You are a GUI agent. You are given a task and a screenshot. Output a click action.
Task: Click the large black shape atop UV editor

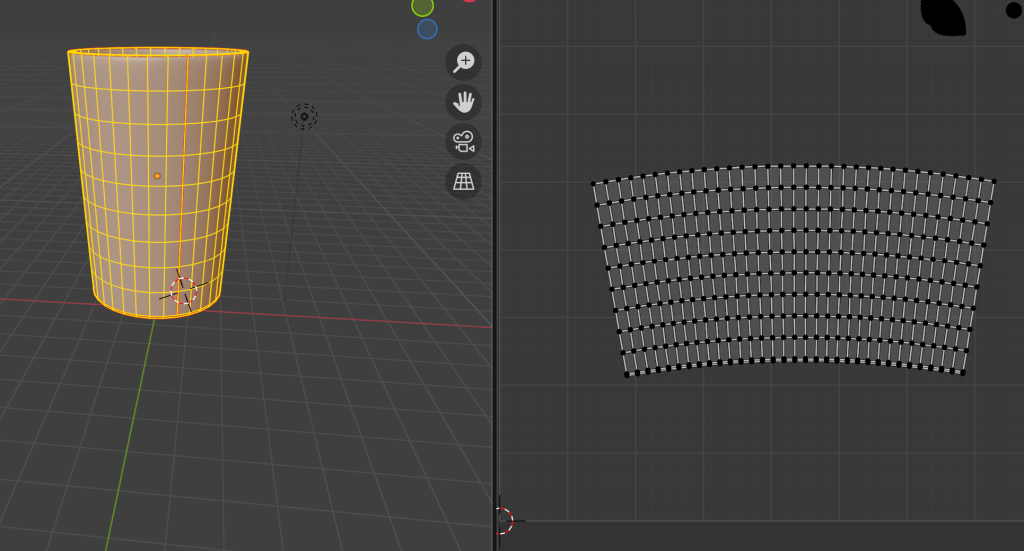tap(943, 15)
